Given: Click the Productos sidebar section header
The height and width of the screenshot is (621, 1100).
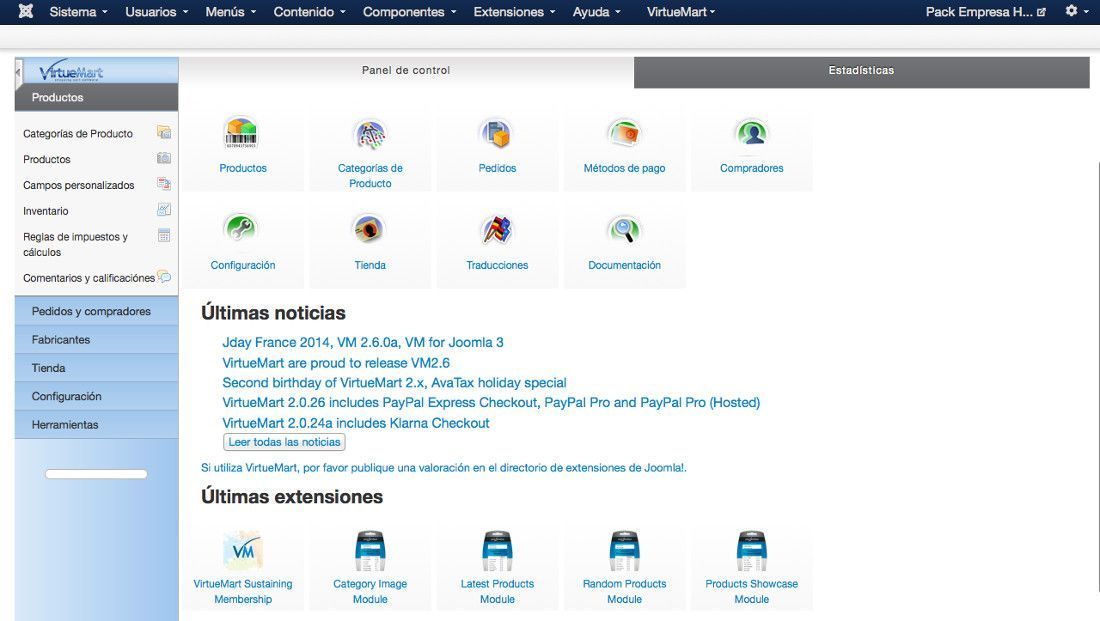Looking at the screenshot, I should 96,98.
